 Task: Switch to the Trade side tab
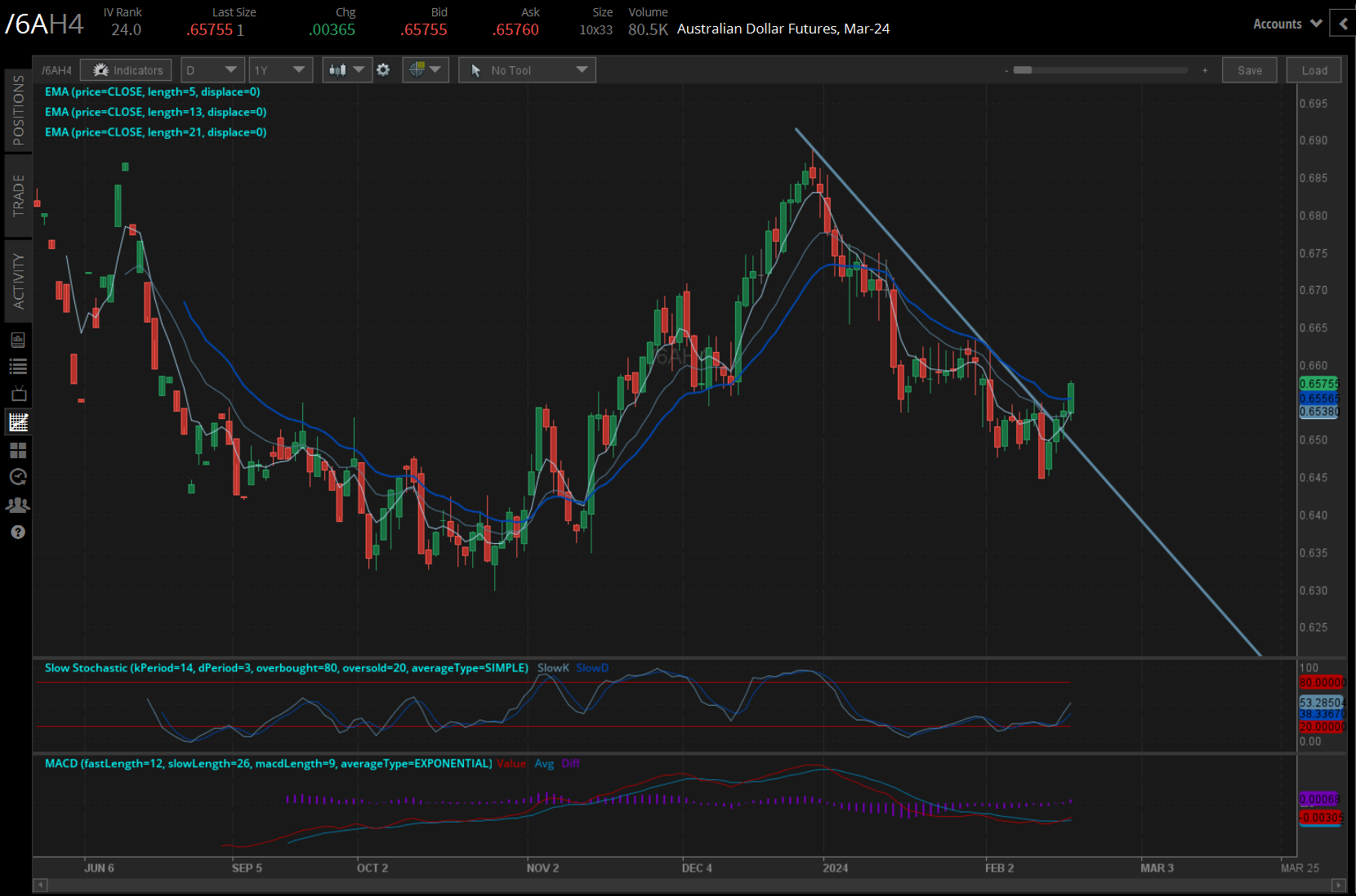[x=18, y=196]
